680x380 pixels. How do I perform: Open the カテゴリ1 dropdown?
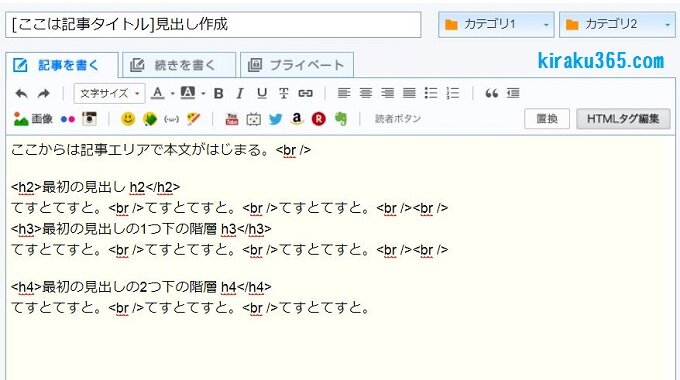tap(496, 25)
